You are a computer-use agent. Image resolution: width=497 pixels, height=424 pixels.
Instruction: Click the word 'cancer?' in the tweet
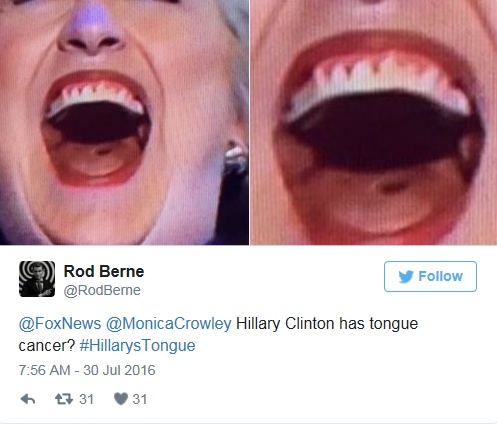coord(47,346)
